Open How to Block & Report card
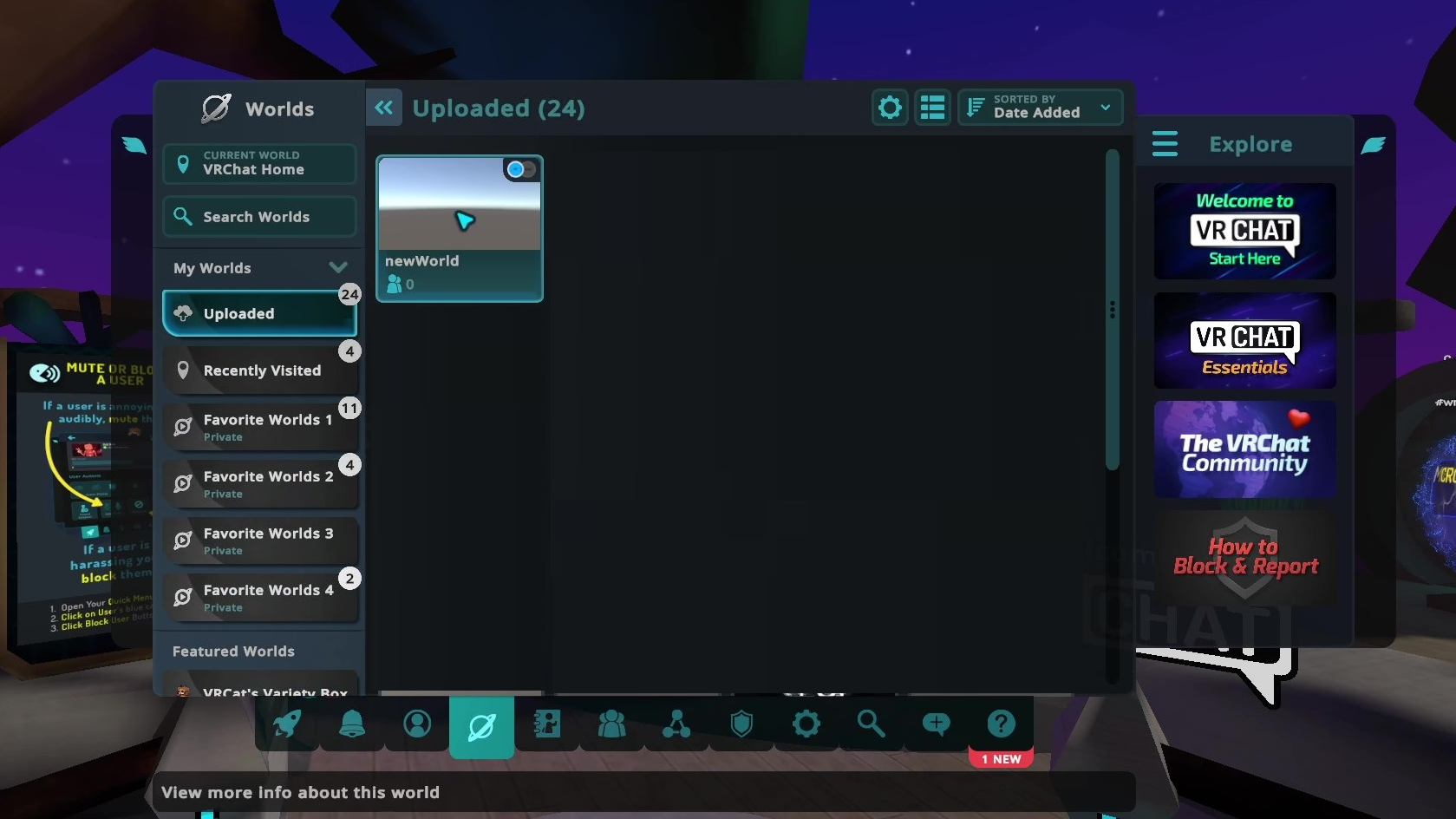Image resolution: width=1456 pixels, height=819 pixels. click(1244, 558)
